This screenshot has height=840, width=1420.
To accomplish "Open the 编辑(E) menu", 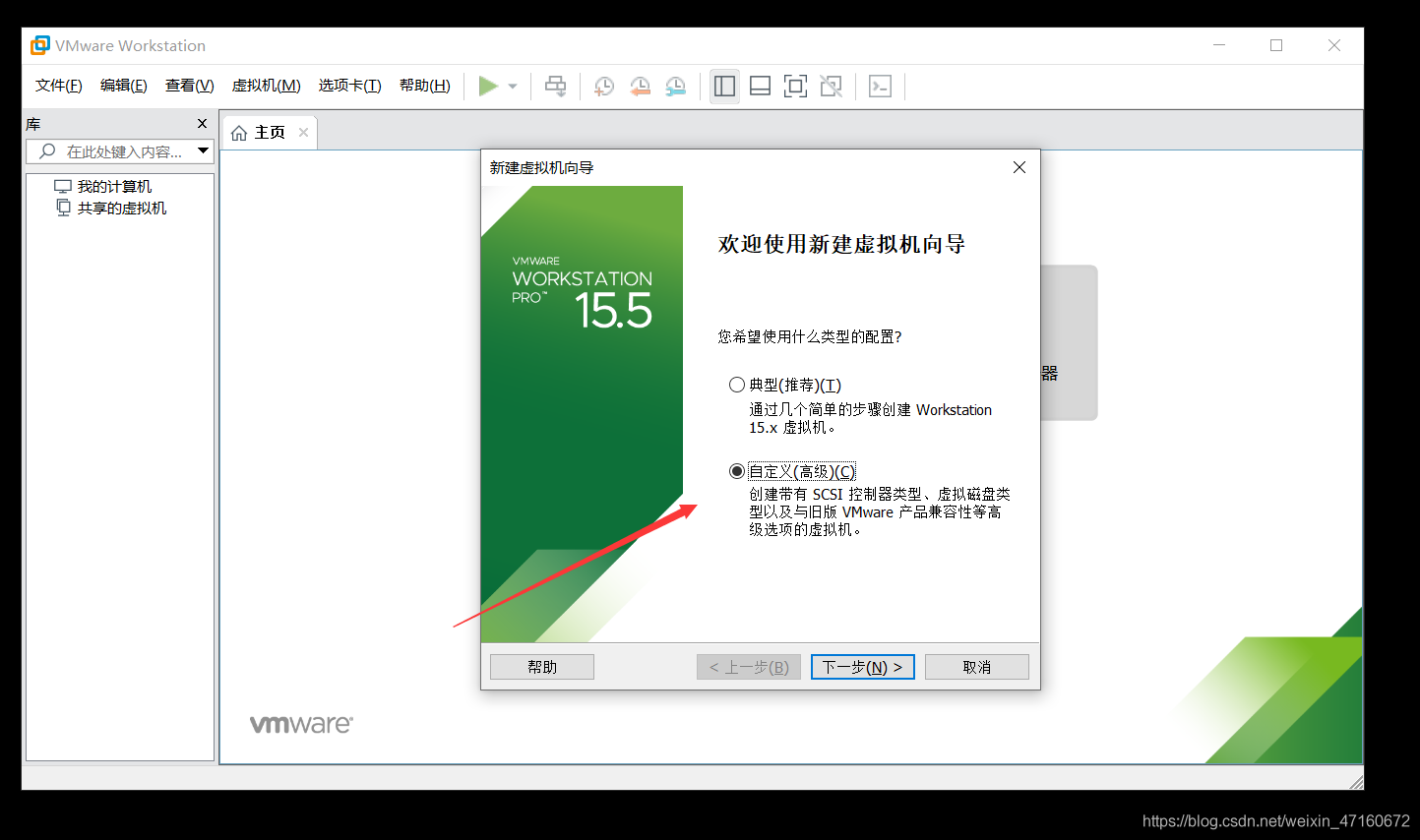I will (124, 86).
